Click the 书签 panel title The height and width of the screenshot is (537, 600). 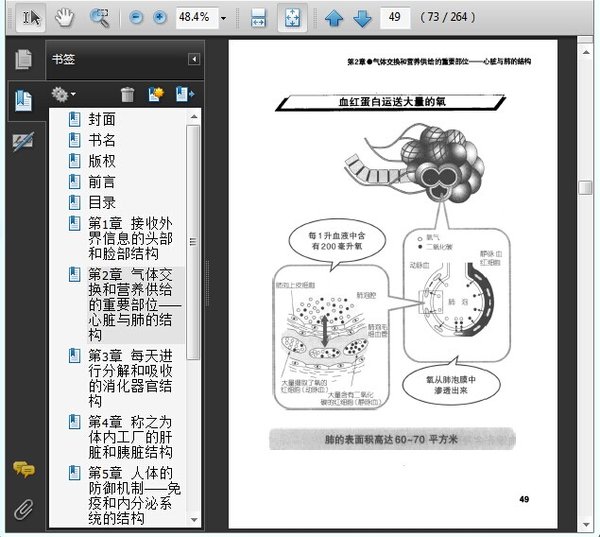(63, 59)
